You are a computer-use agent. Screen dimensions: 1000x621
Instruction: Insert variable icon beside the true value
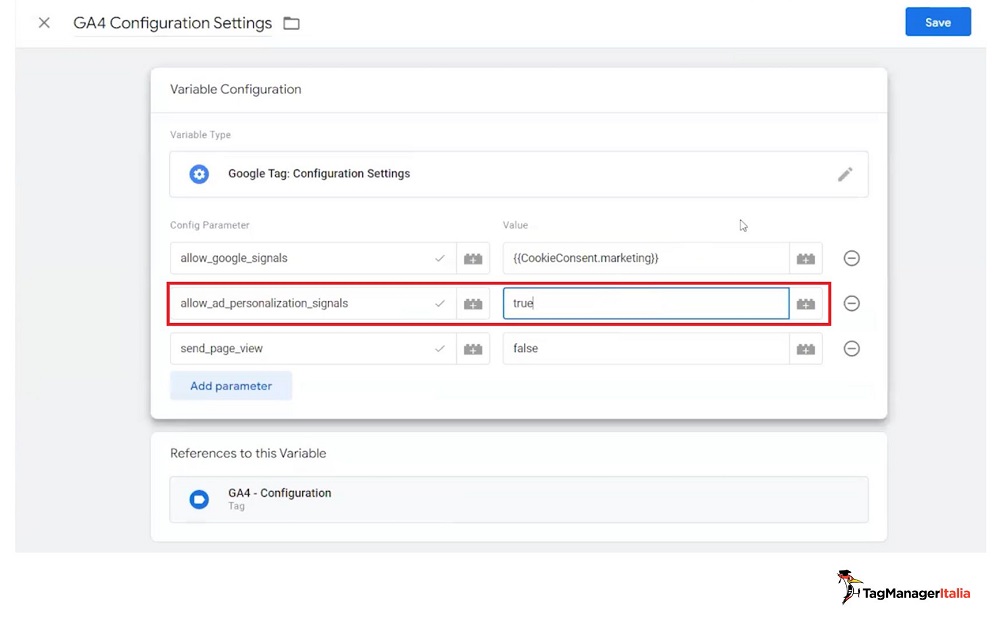pyautogui.click(x=806, y=303)
